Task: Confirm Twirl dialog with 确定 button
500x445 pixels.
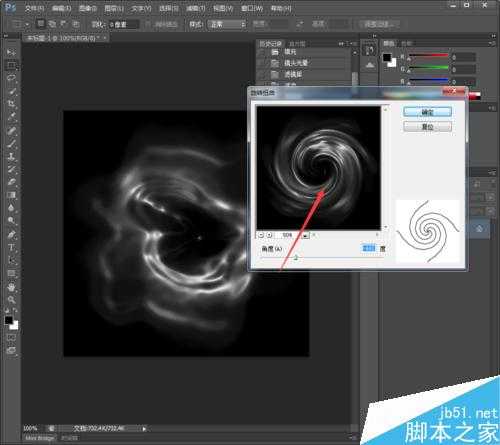Action: tap(427, 112)
